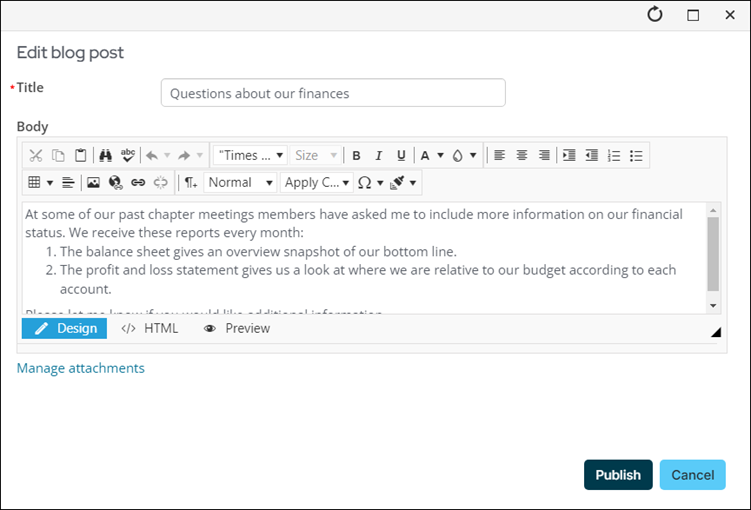Screen dimensions: 751x510
Task: Toggle Underline formatting
Action: pyautogui.click(x=401, y=155)
